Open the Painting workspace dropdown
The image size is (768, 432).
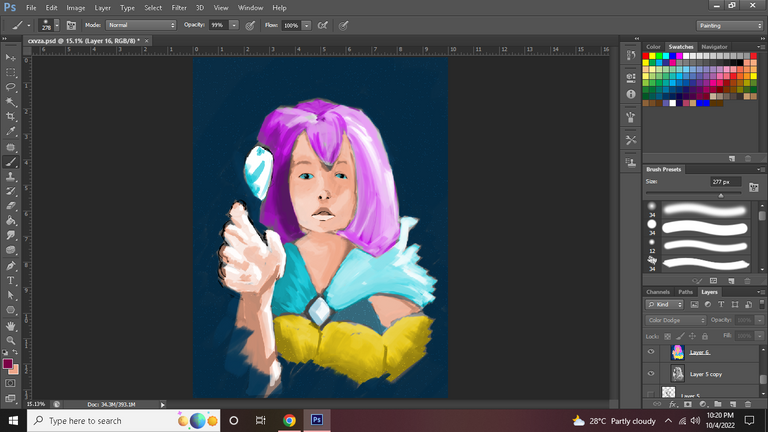point(730,25)
